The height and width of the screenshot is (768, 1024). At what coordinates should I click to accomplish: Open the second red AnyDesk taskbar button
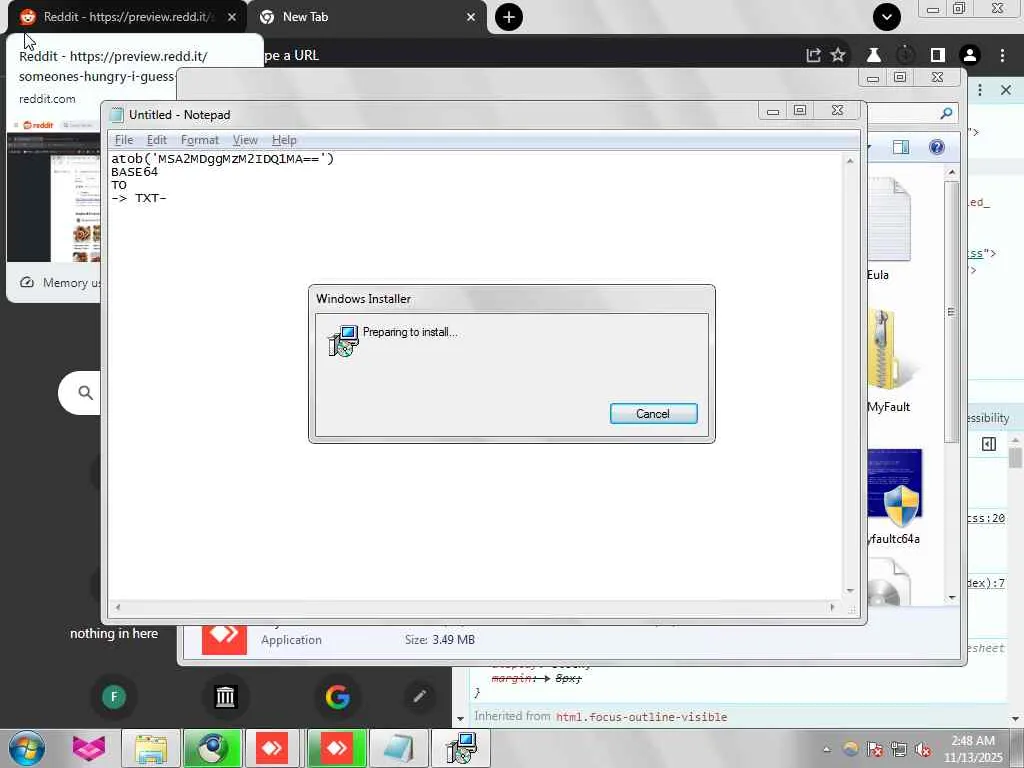[x=336, y=748]
